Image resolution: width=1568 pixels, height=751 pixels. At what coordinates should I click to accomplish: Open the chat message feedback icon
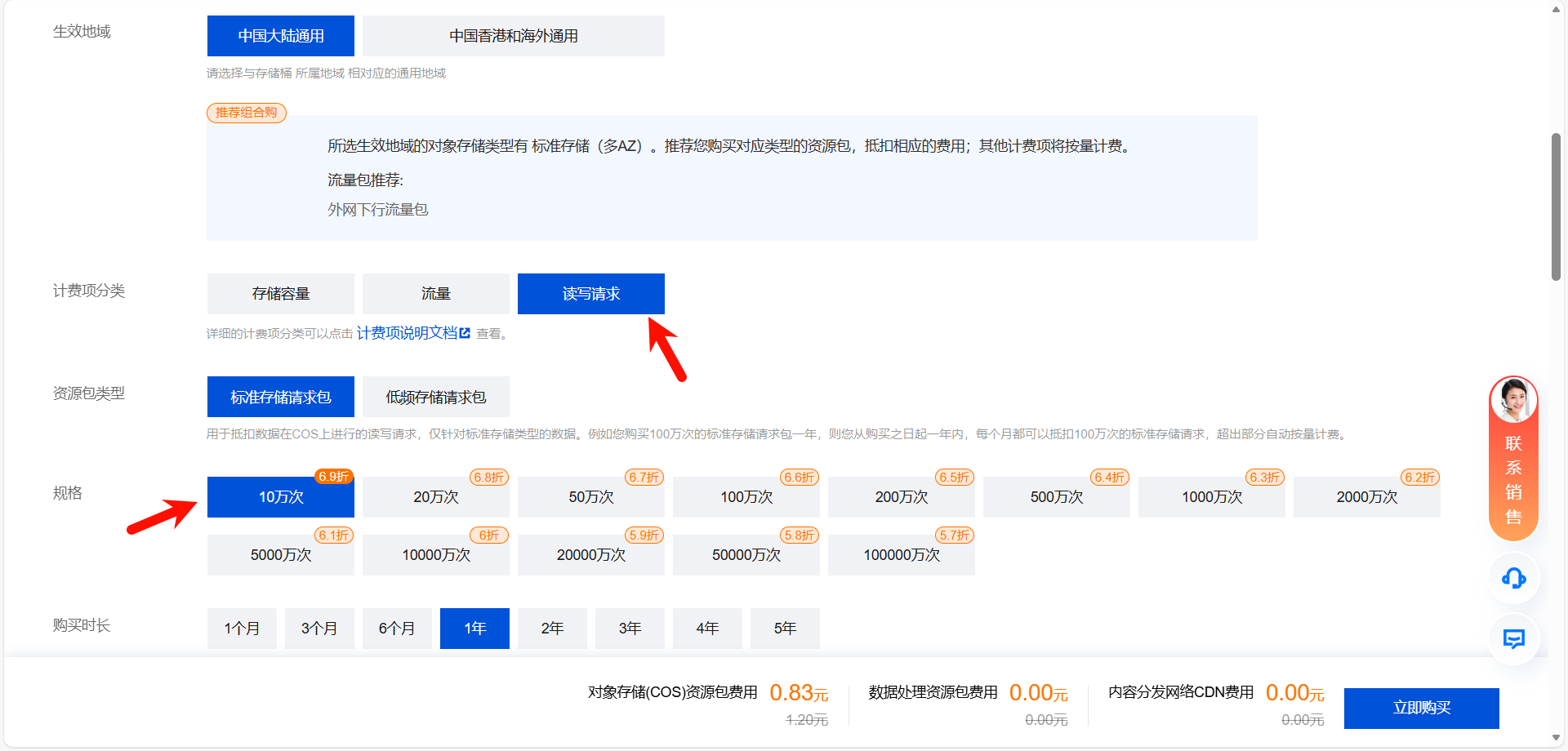point(1513,639)
